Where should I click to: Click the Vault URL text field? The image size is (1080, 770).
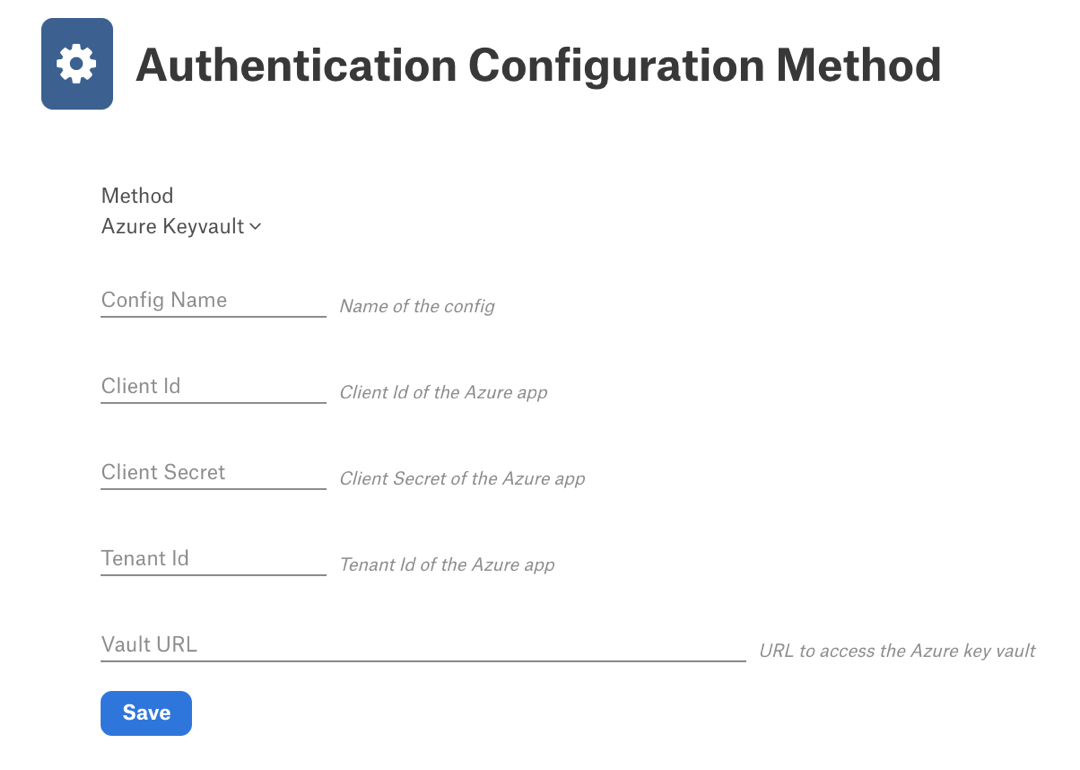tap(423, 645)
